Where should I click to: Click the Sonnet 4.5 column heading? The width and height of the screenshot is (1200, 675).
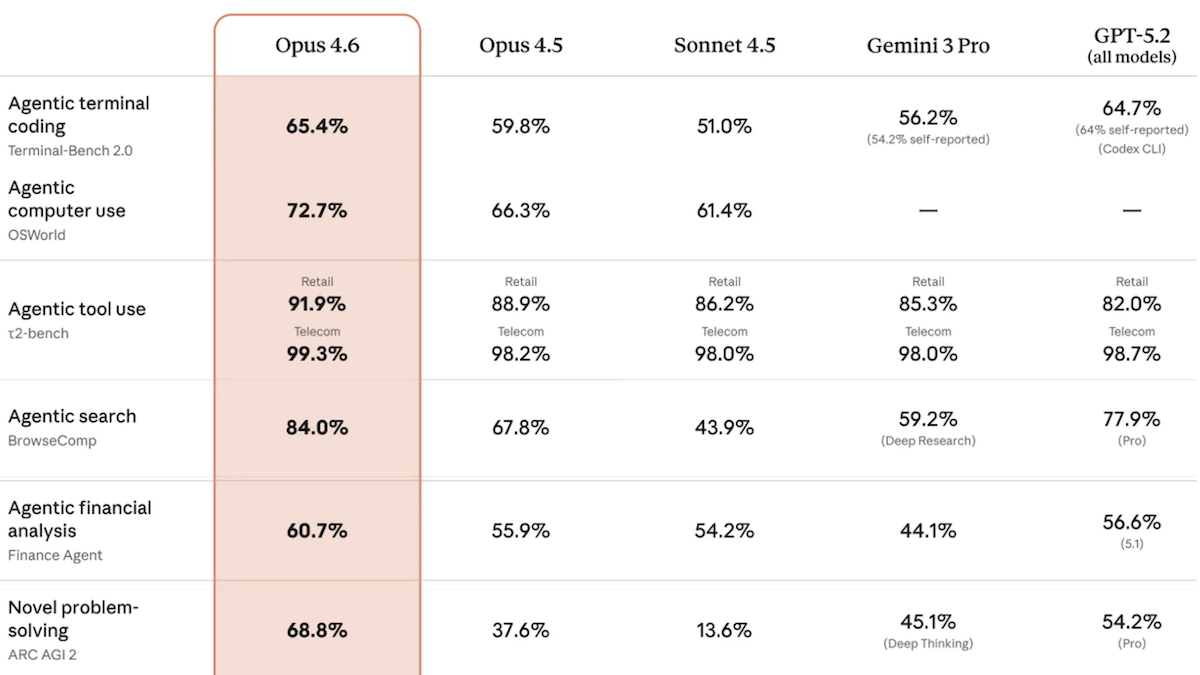pyautogui.click(x=724, y=46)
